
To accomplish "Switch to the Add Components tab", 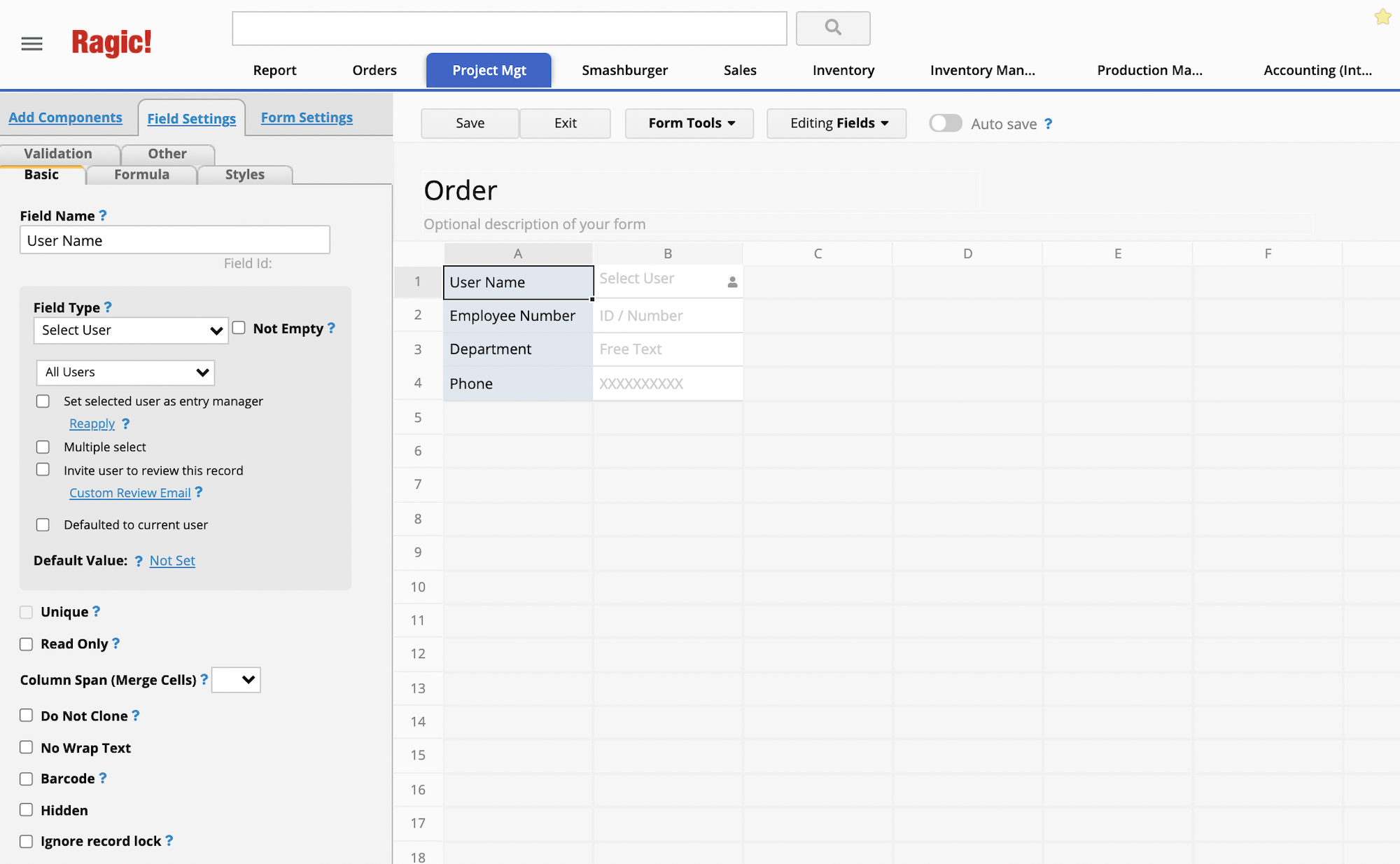I will [65, 118].
